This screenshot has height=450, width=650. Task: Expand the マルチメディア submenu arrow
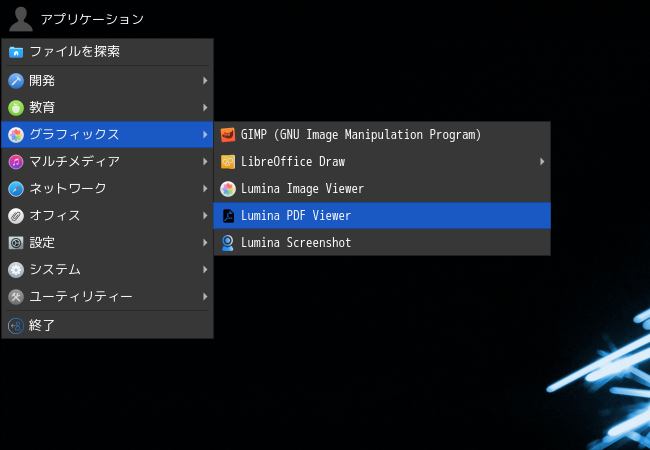205,162
